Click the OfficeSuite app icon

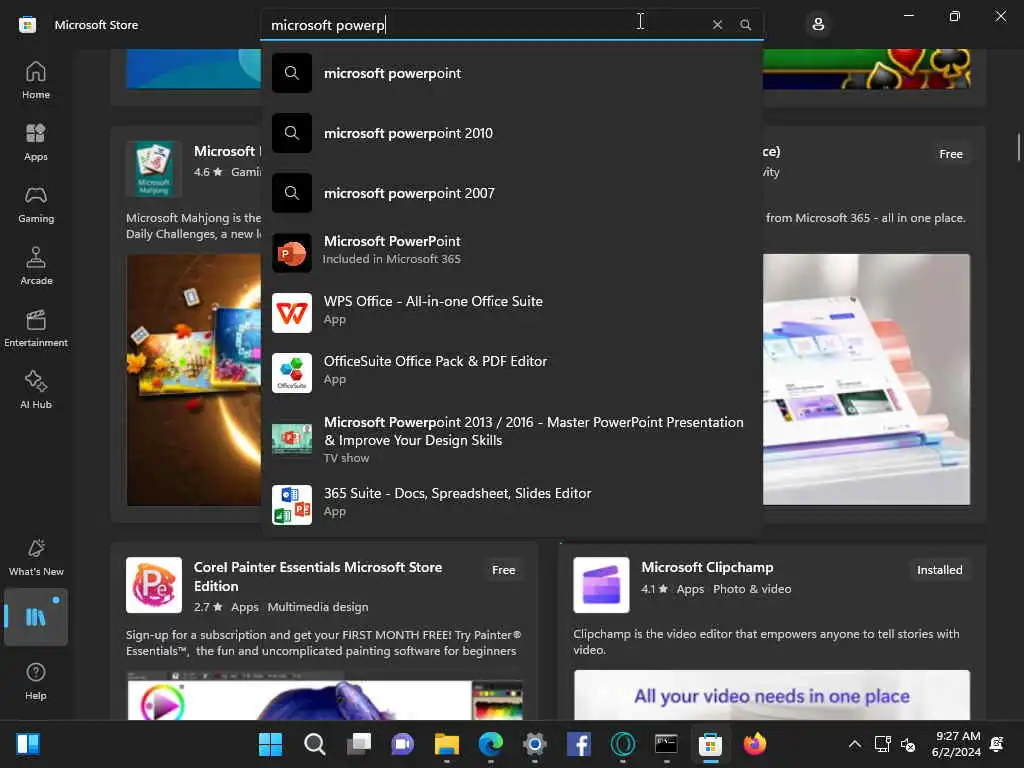(292, 373)
